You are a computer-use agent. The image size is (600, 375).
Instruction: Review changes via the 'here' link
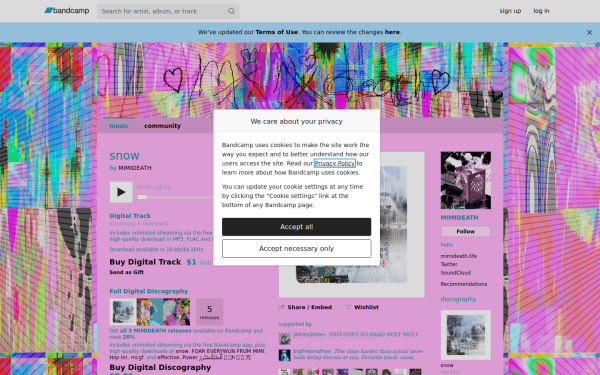[x=392, y=32]
